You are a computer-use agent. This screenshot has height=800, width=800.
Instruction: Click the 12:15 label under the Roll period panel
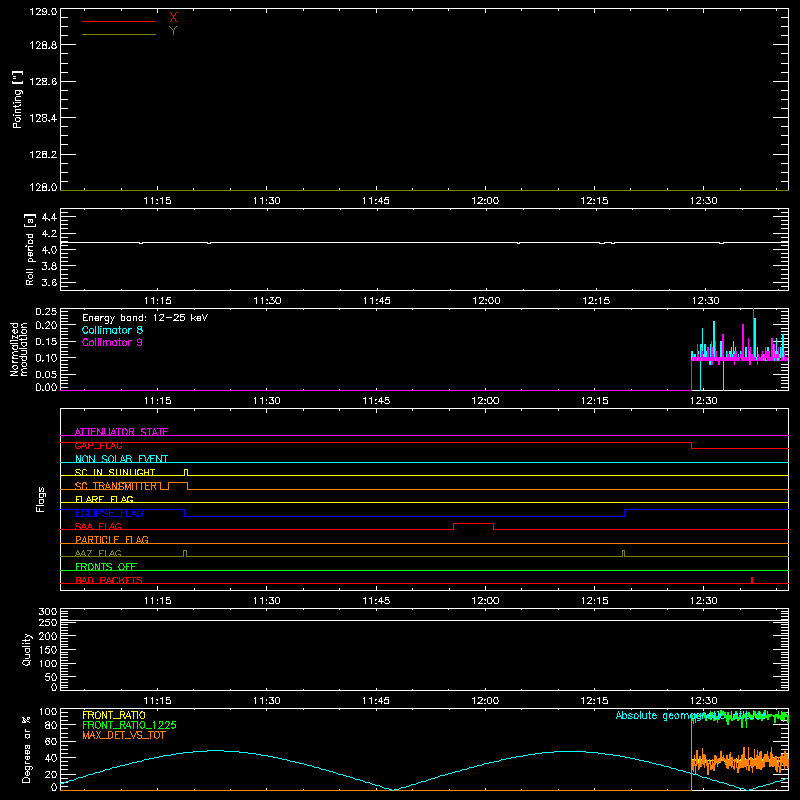(x=595, y=301)
